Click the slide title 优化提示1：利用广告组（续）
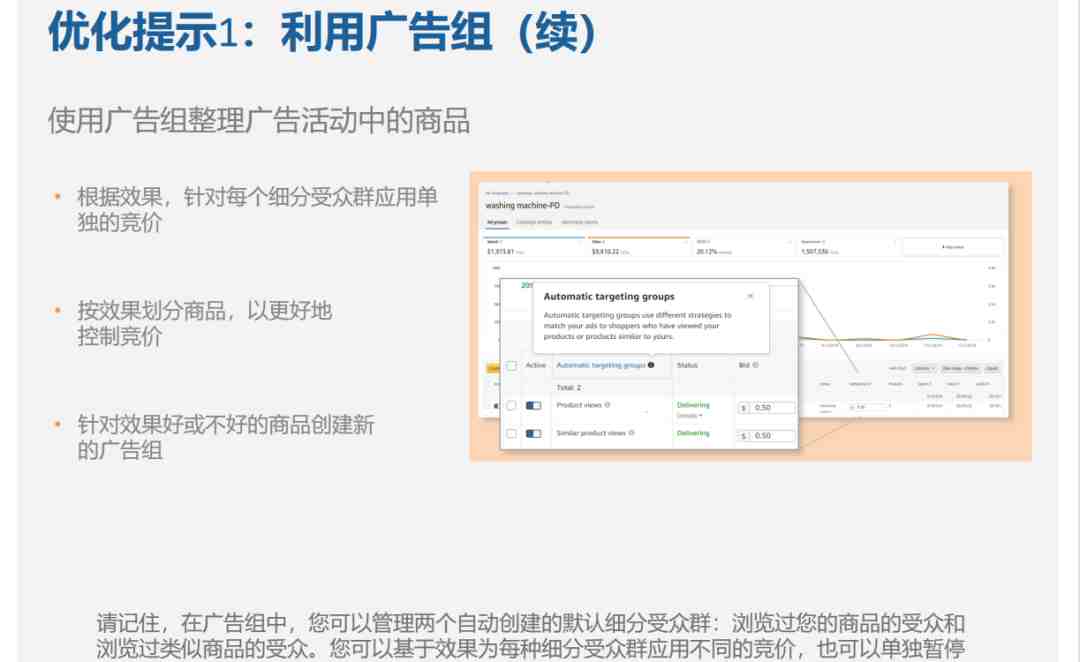The height and width of the screenshot is (662, 1080). [322, 32]
